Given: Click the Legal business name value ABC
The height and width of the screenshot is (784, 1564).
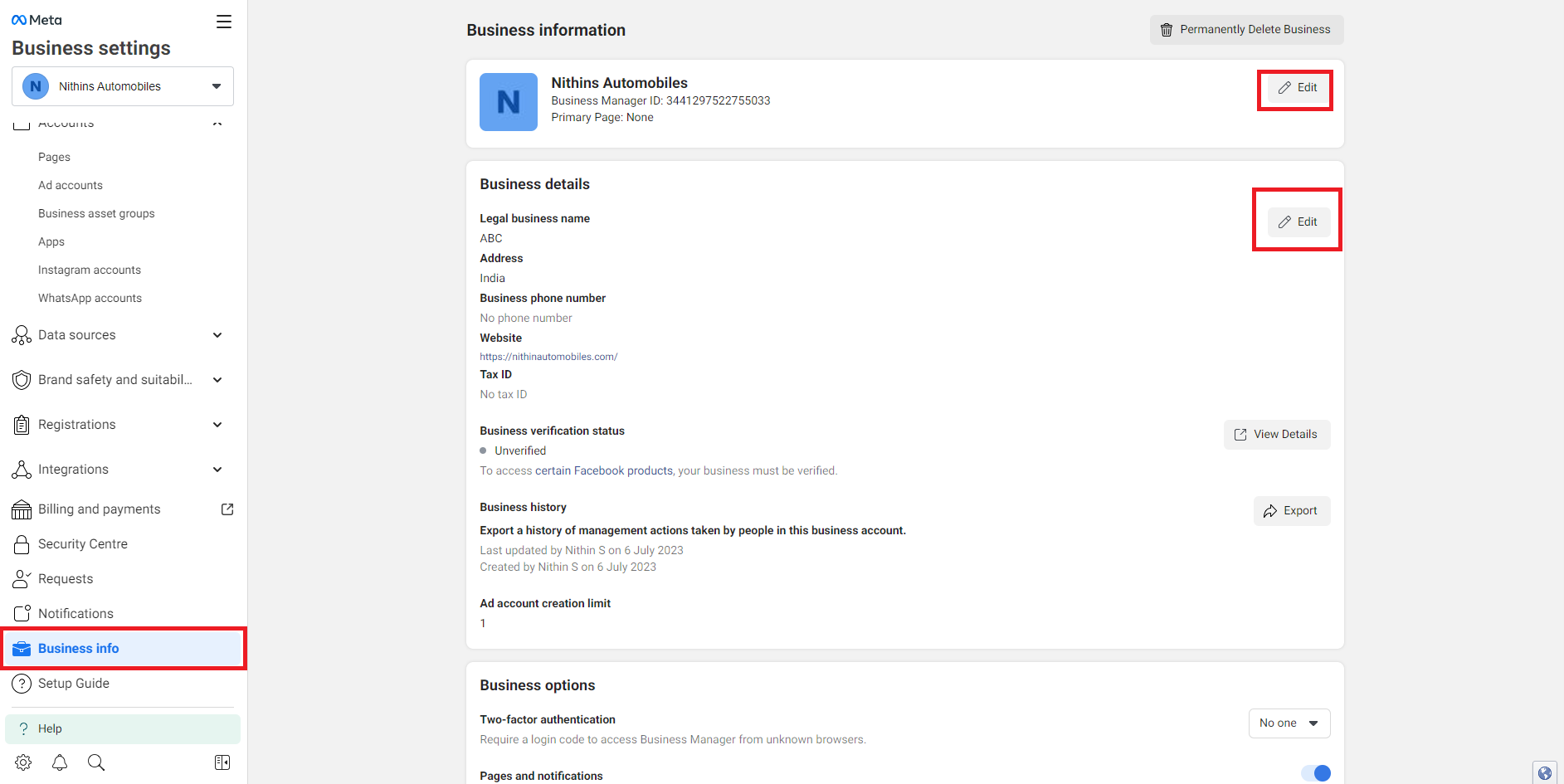Looking at the screenshot, I should coord(491,238).
